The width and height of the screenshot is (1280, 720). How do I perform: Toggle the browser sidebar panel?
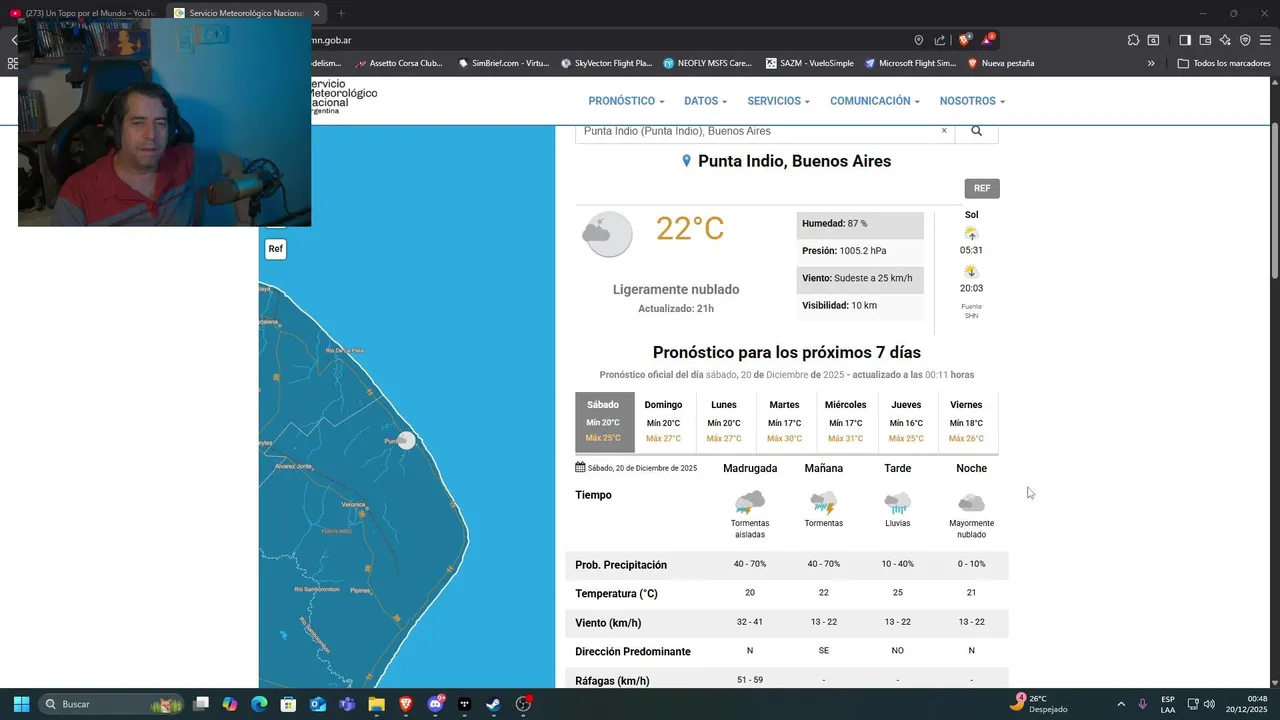click(x=1185, y=40)
